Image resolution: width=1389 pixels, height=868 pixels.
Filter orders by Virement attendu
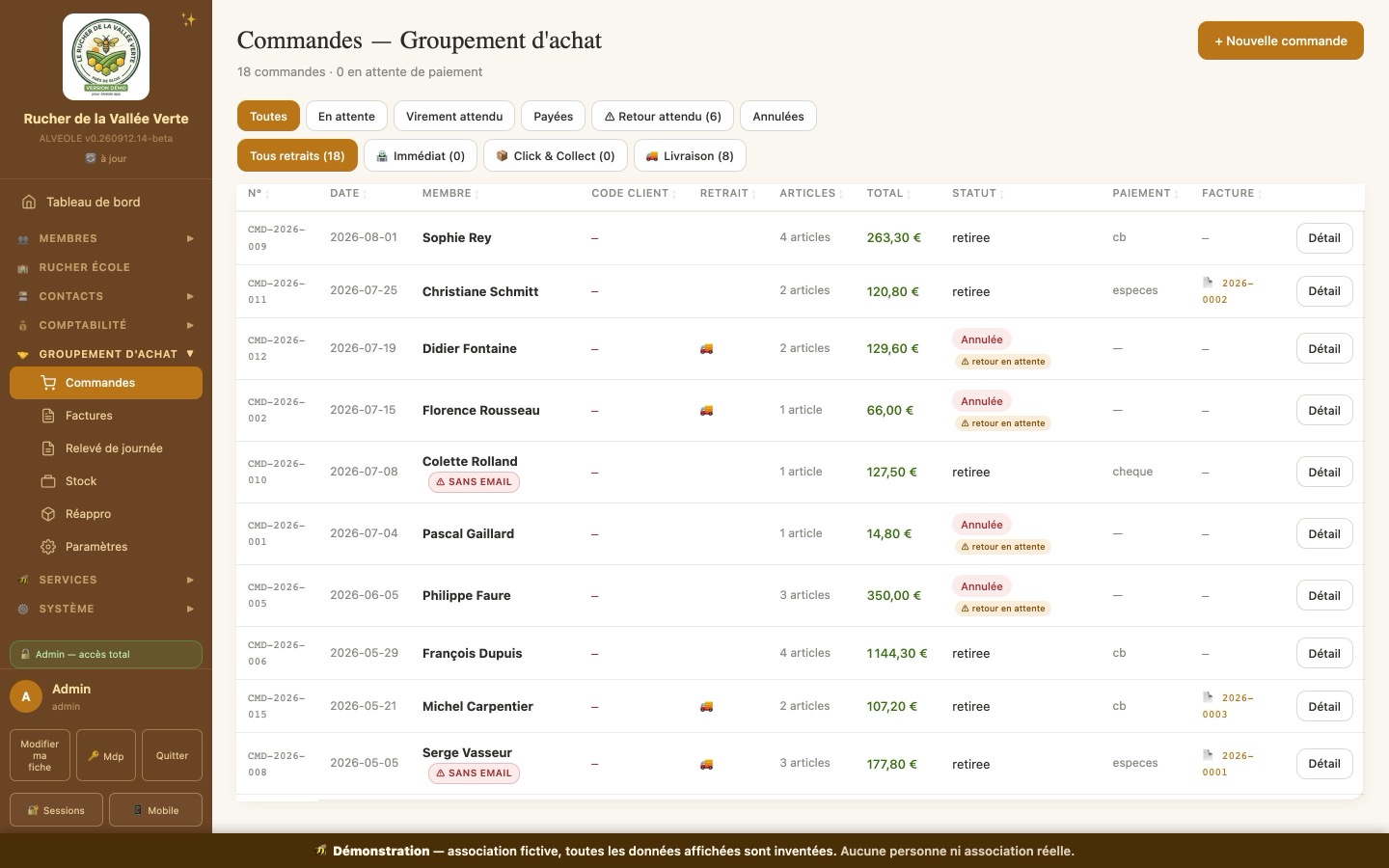click(x=454, y=117)
